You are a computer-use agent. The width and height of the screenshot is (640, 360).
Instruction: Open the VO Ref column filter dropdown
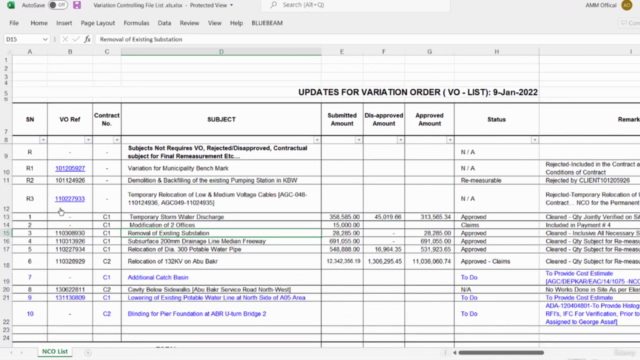(x=88, y=140)
